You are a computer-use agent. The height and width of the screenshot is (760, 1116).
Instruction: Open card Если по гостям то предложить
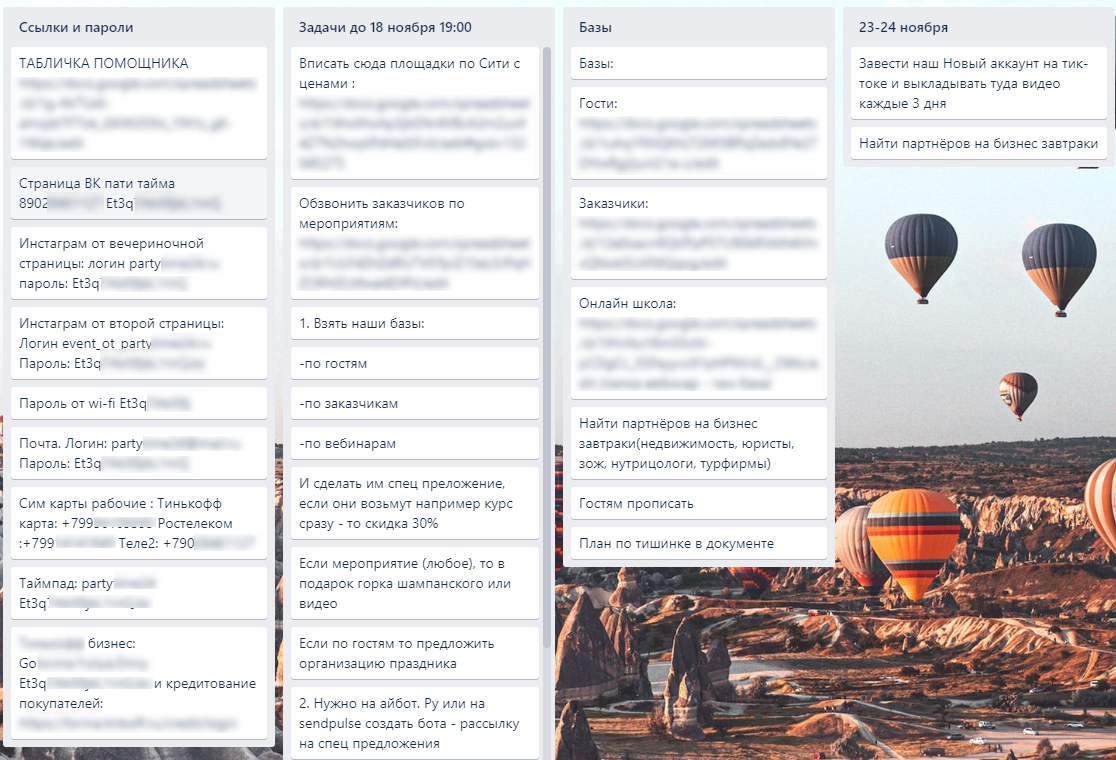pyautogui.click(x=415, y=653)
